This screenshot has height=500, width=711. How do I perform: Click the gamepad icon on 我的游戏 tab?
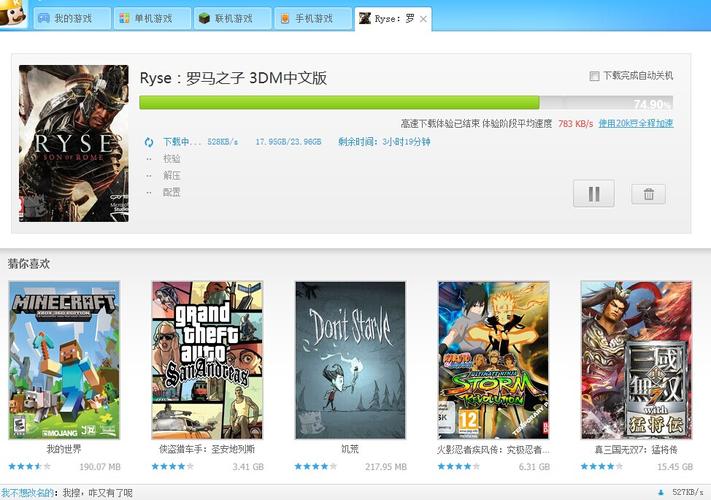[x=44, y=18]
